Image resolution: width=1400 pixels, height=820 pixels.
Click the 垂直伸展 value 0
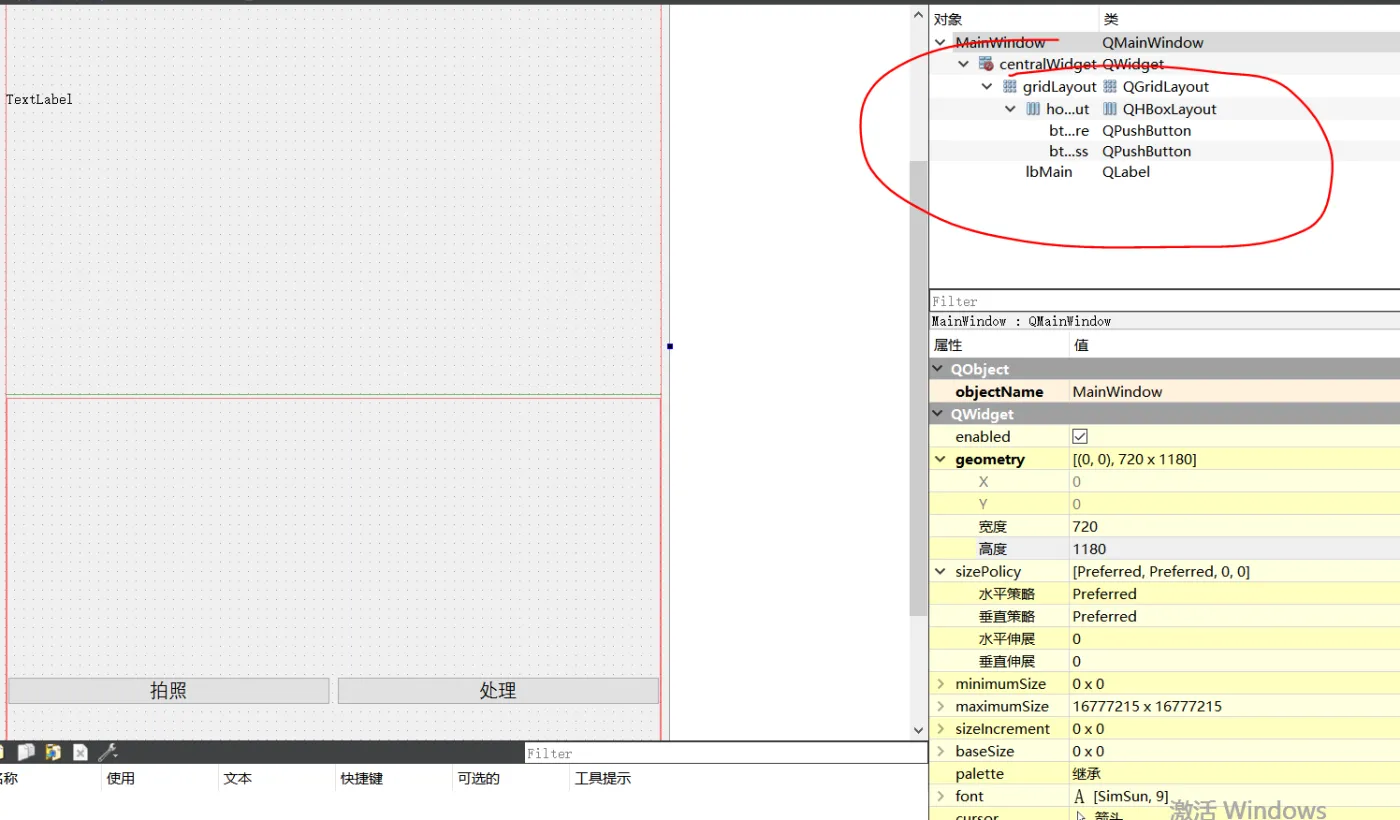coord(1076,662)
